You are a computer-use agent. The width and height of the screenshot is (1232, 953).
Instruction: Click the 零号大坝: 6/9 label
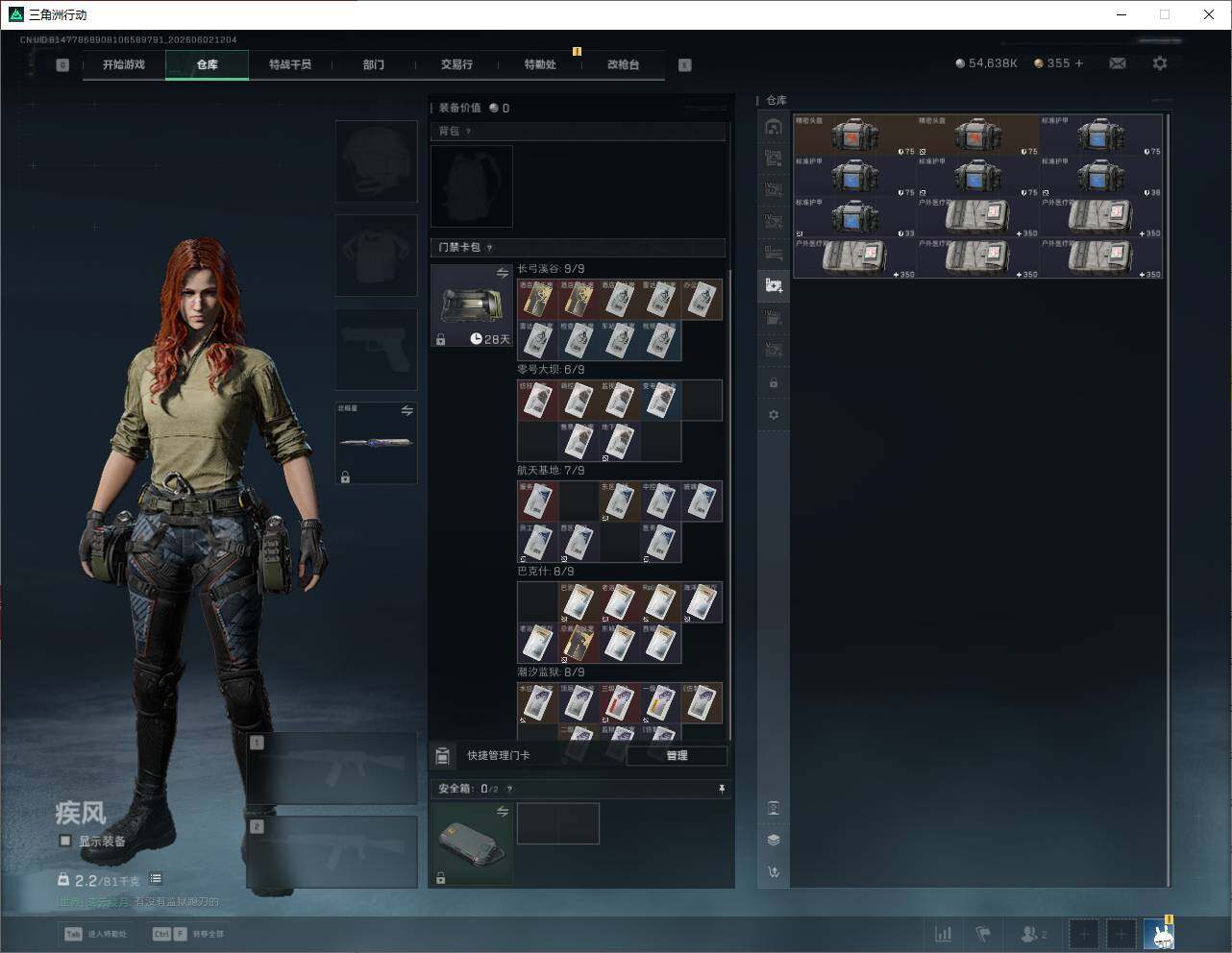point(551,370)
